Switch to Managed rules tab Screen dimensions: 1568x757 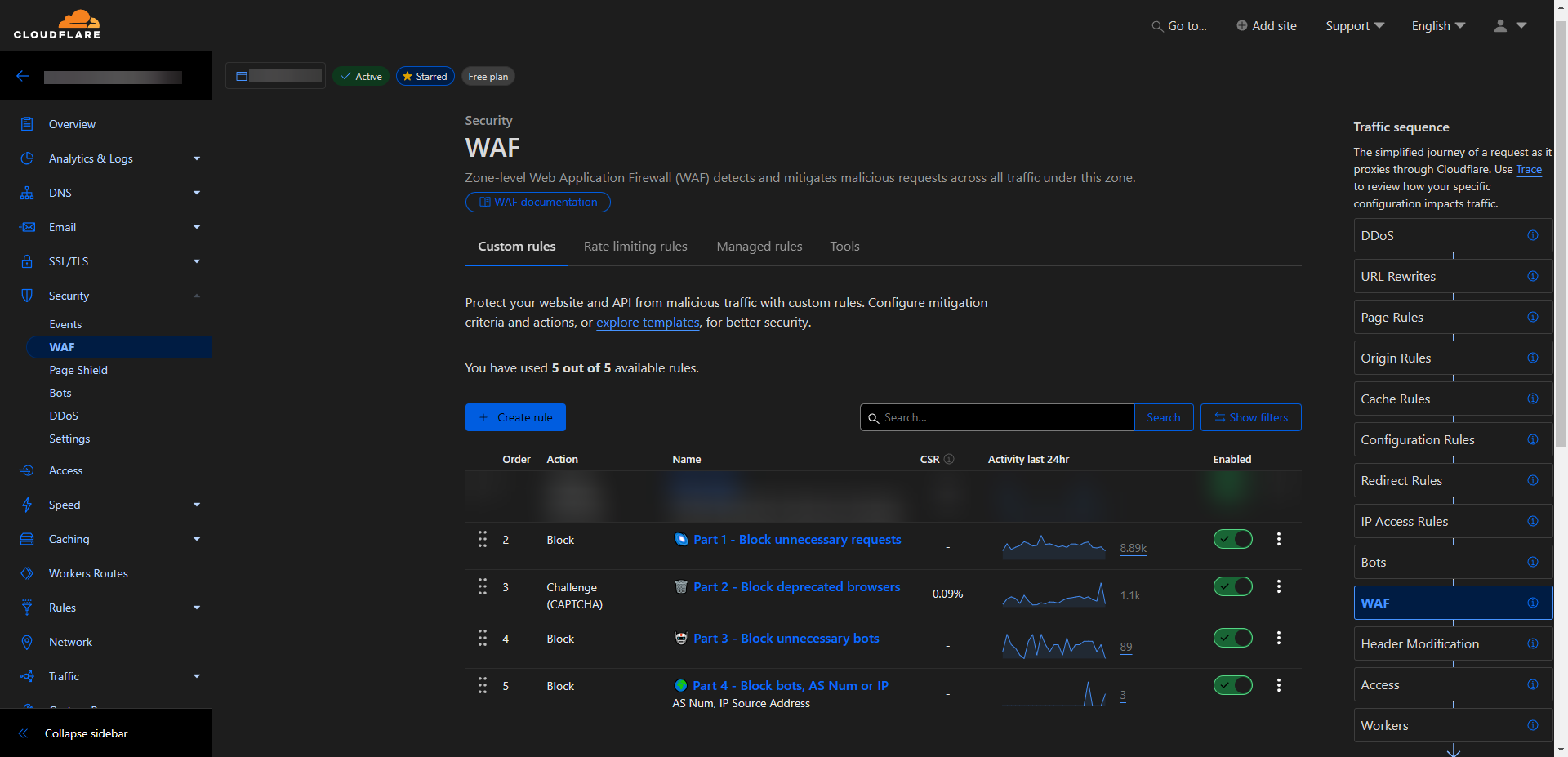(x=759, y=247)
